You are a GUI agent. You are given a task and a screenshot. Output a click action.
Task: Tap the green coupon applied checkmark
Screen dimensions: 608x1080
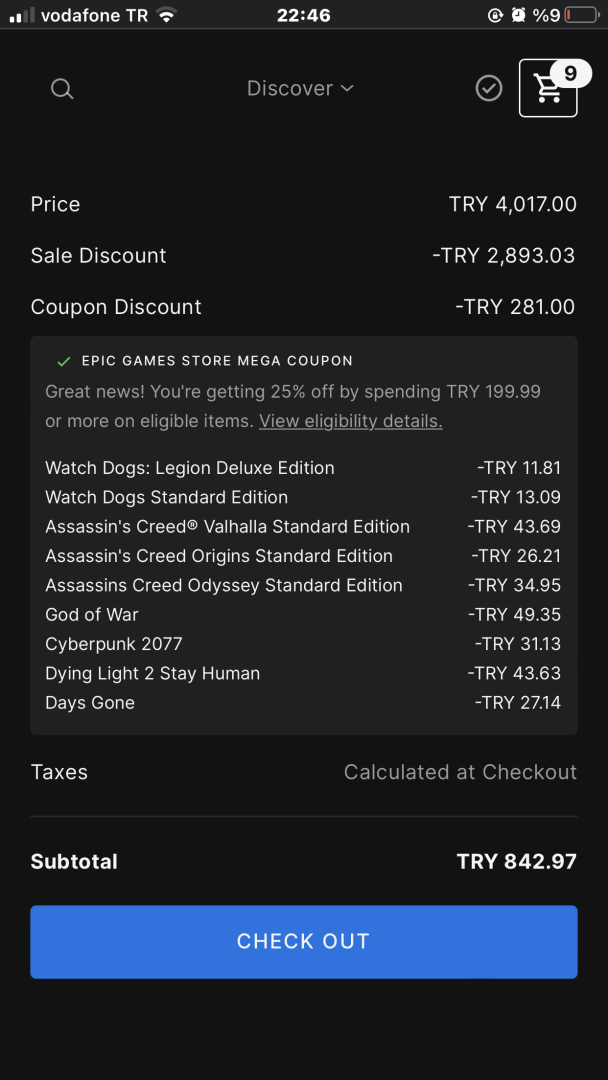[x=64, y=361]
